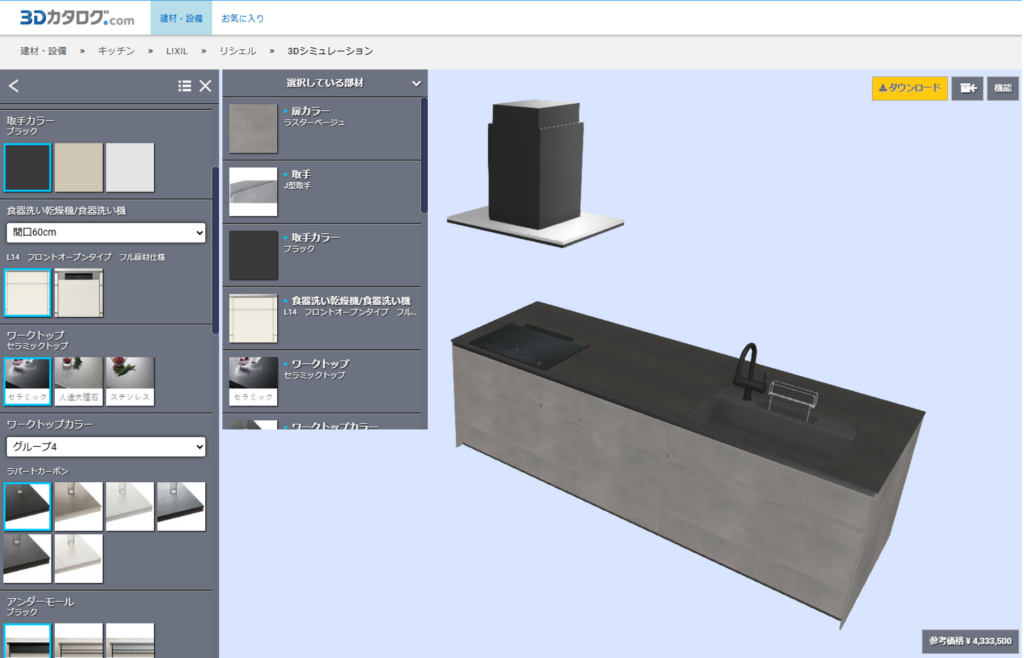This screenshot has width=1024, height=658.
Task: Collapse the 選択している部材 panel
Action: click(416, 83)
